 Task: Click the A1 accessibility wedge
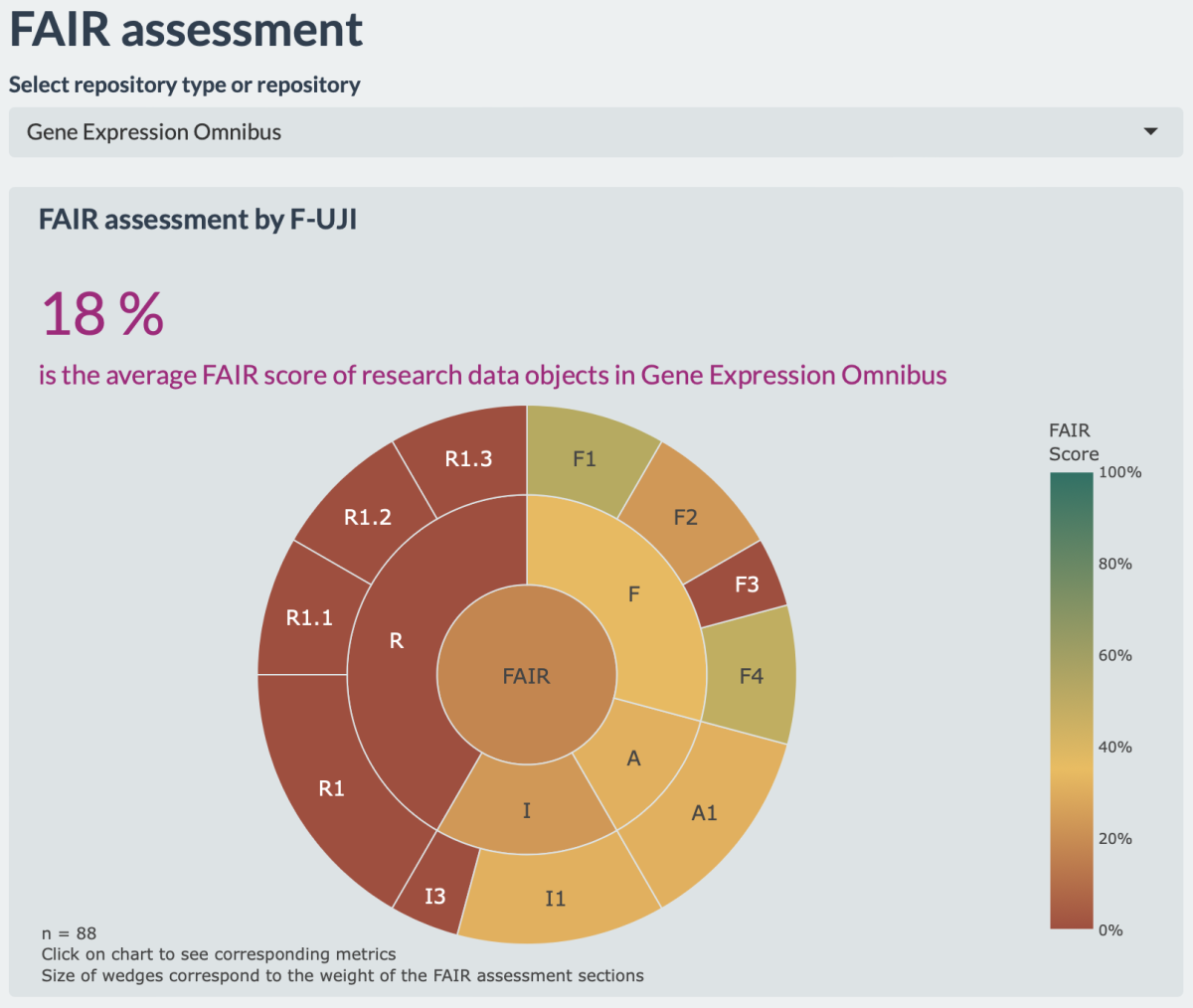704,812
